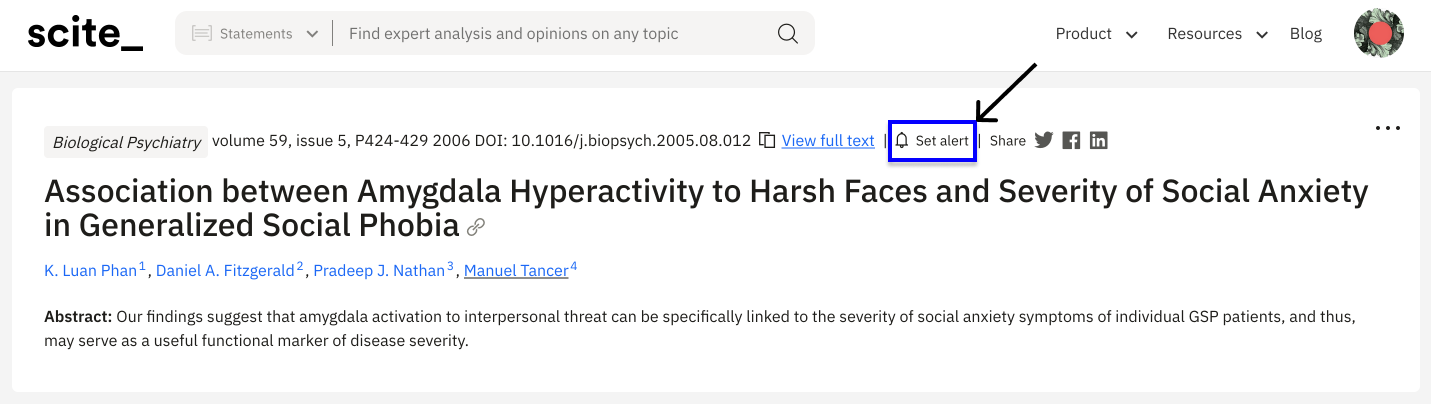Expand the Product menu
Viewport: 1431px width, 404px height.
click(x=1096, y=34)
